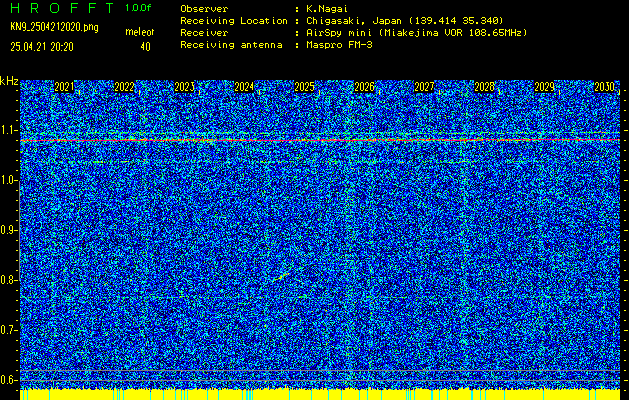Screen dimensions: 629x400
Task: Click the HROFFT title text
Action: coord(62,8)
